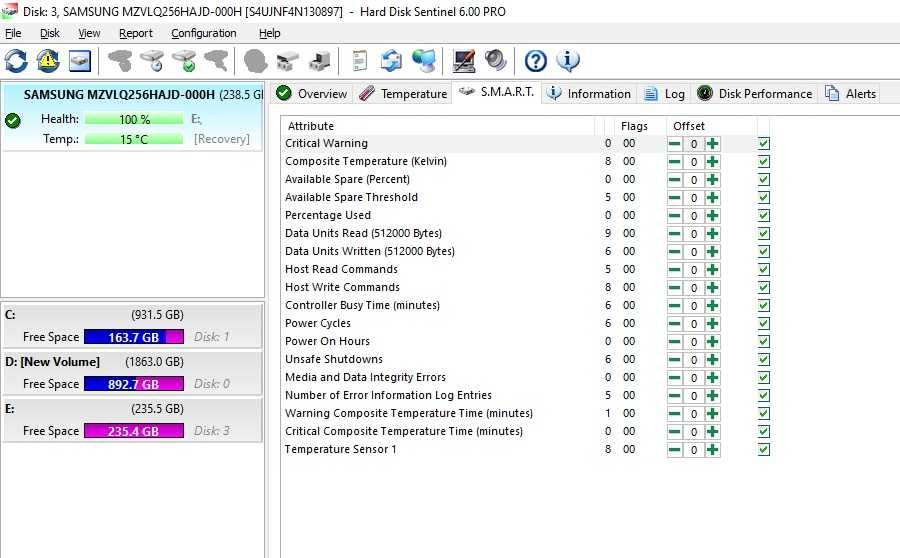Click the Controller Busy Time offset field
This screenshot has width=900, height=558.
(x=693, y=306)
